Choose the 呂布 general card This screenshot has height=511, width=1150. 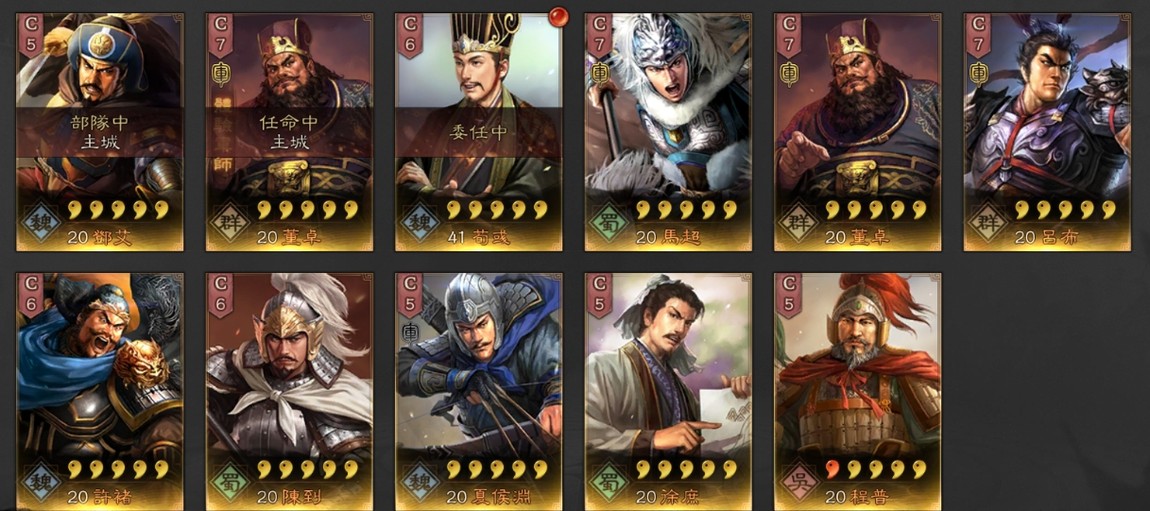coord(1047,132)
